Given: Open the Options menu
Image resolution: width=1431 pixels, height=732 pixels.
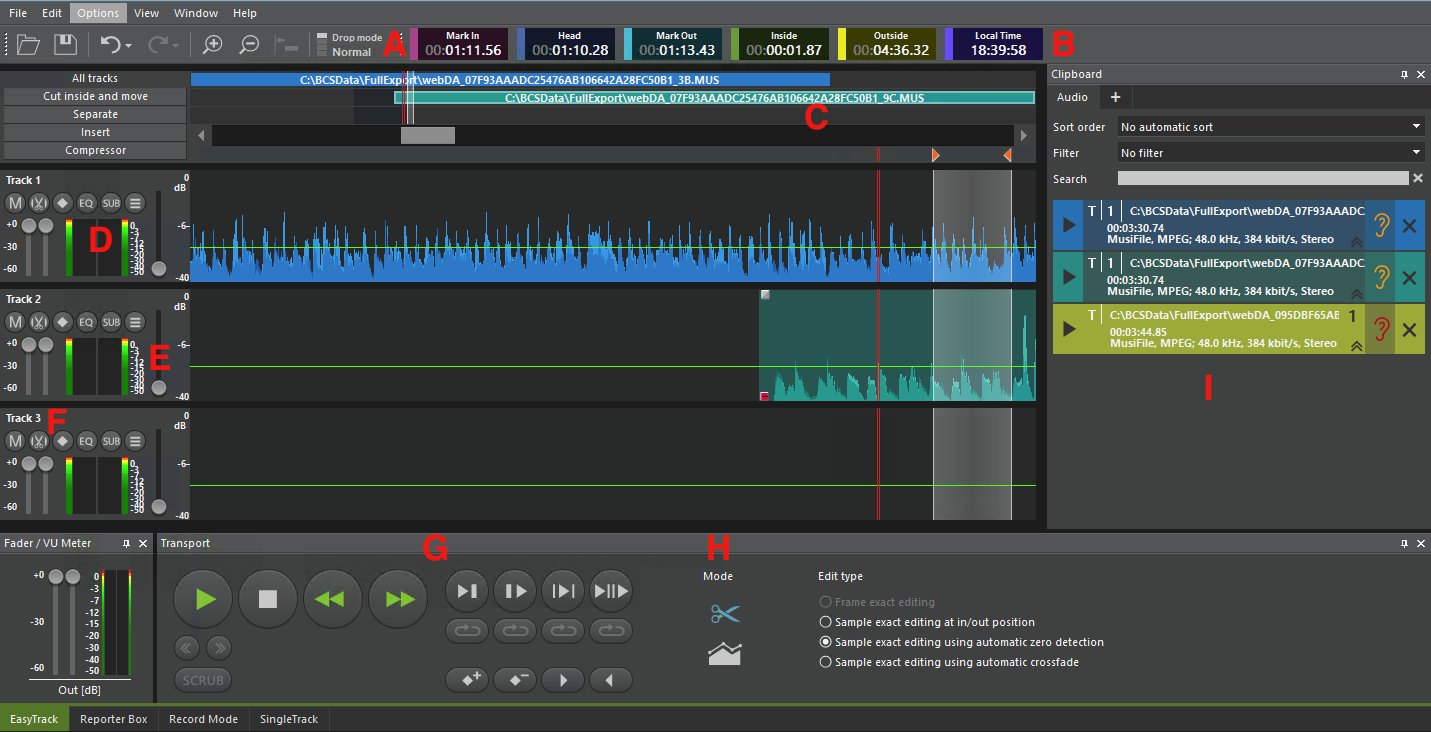Looking at the screenshot, I should [97, 12].
